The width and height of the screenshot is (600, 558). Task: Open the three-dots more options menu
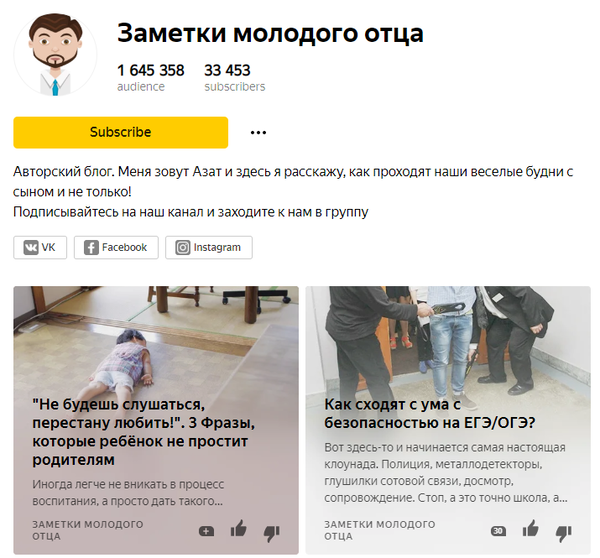(x=258, y=132)
